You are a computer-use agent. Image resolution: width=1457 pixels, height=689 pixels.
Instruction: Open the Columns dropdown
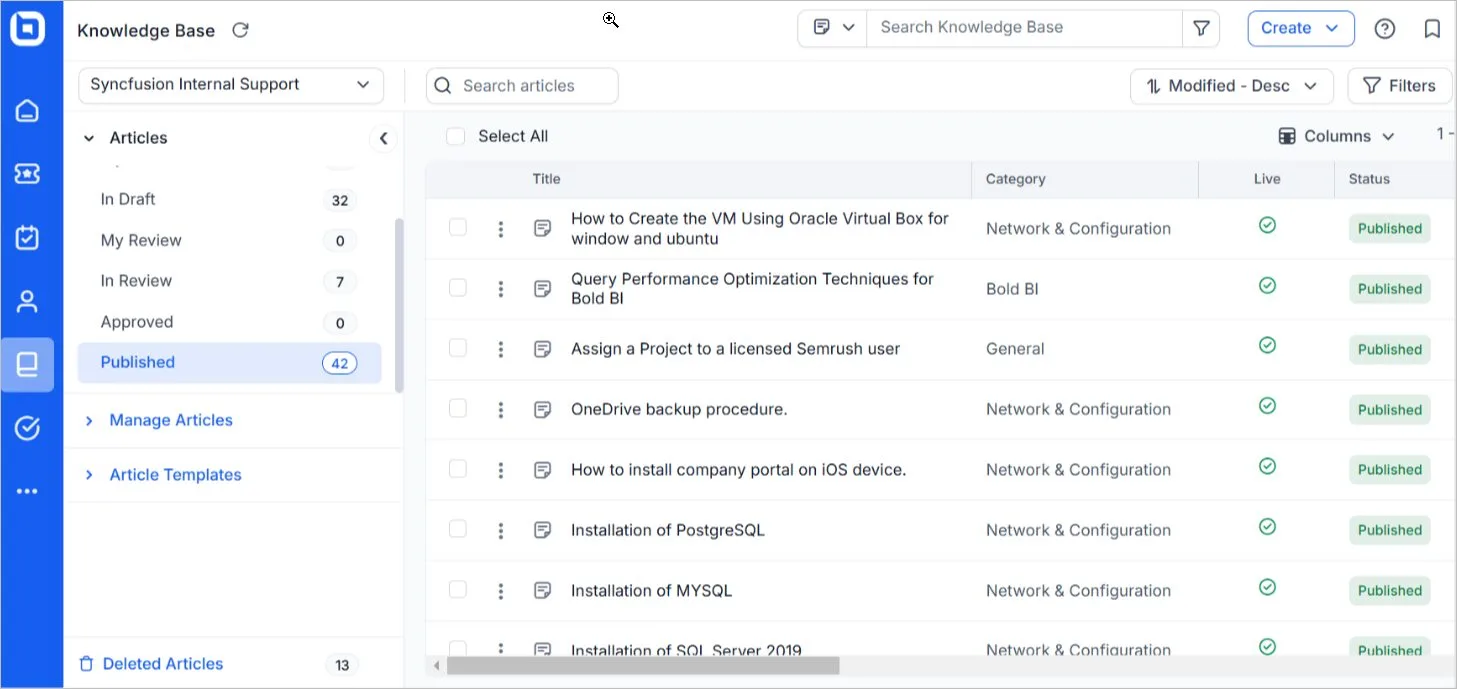point(1336,136)
